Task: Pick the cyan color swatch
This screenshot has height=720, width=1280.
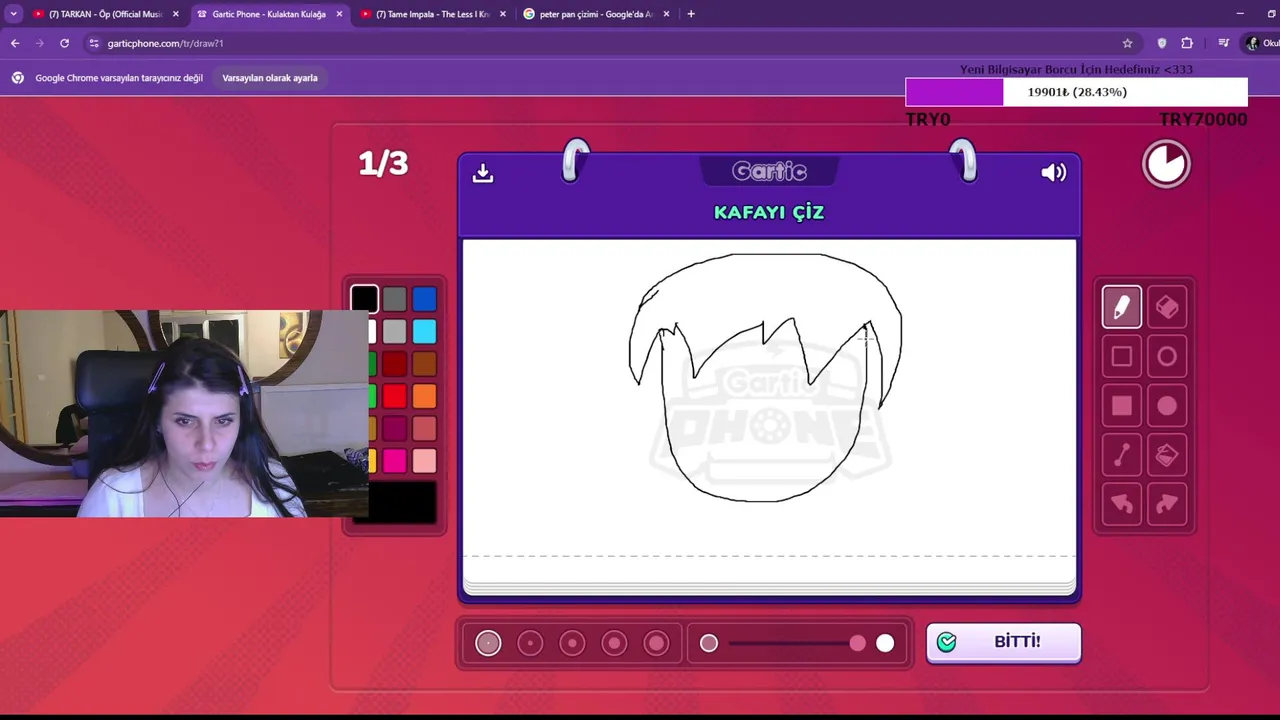Action: click(425, 331)
